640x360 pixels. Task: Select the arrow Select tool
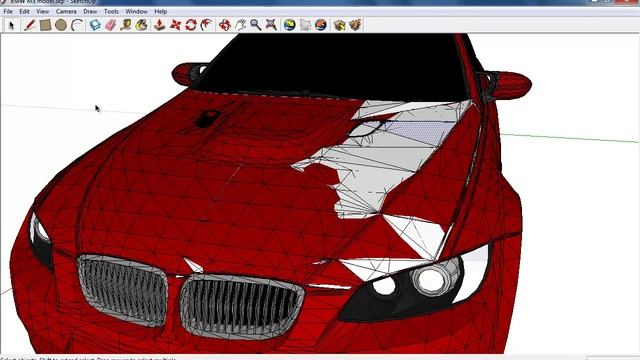tap(11, 25)
